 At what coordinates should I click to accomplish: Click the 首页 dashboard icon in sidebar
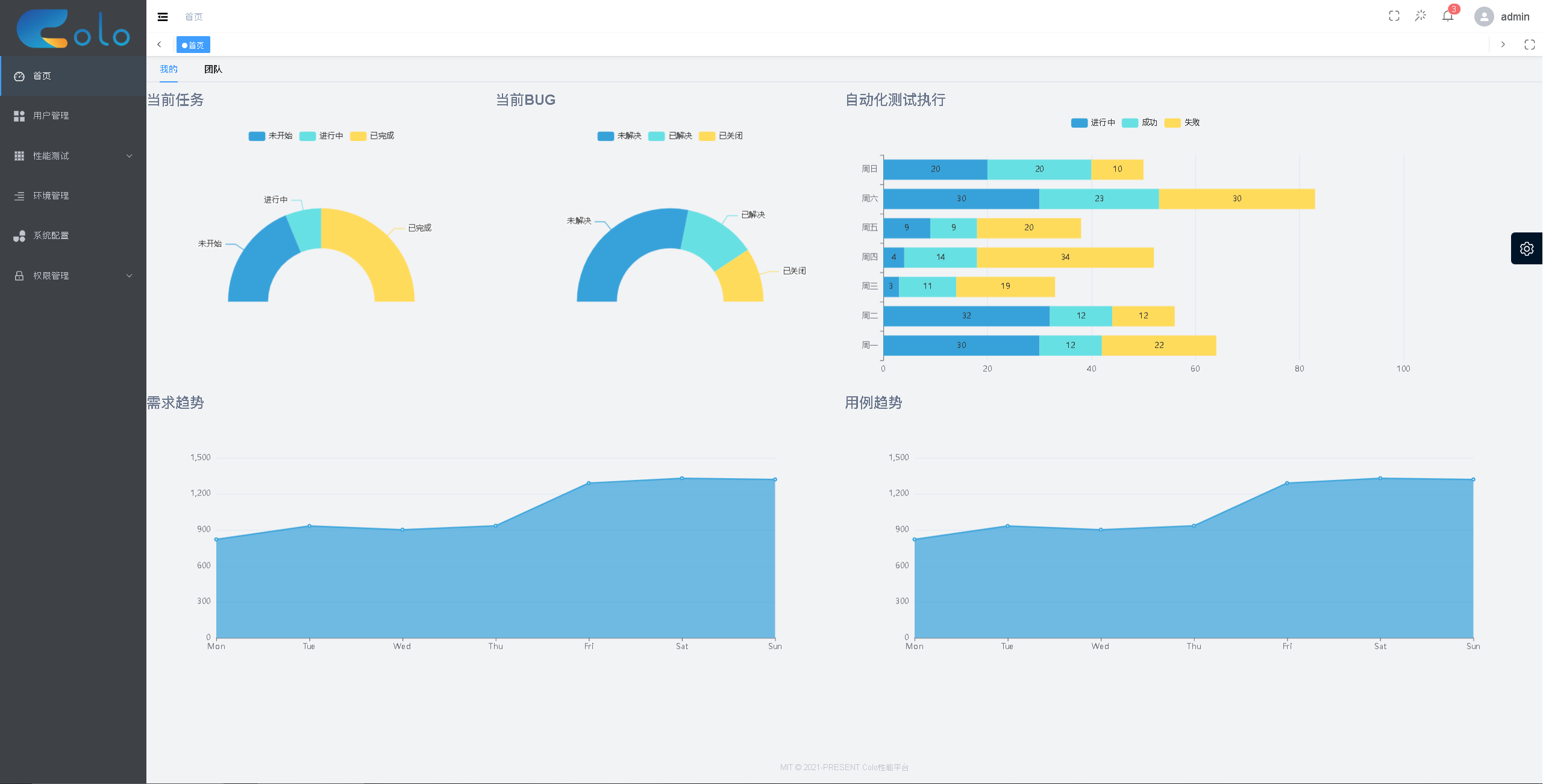pos(19,76)
